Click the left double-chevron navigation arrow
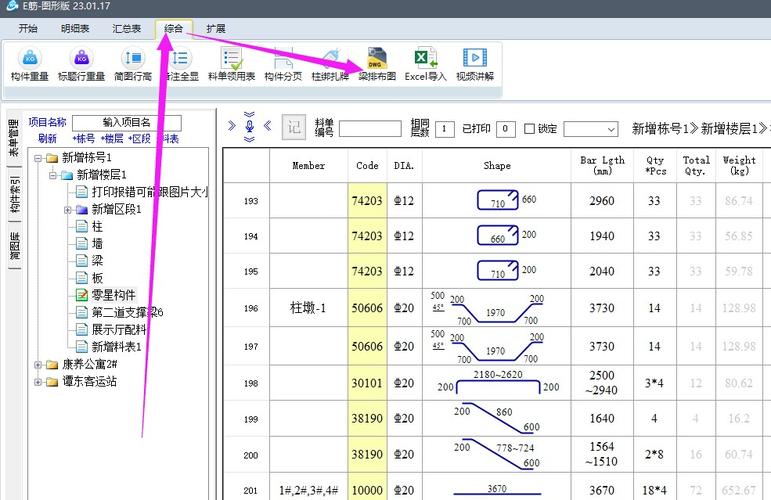Viewport: 771px width, 500px height. coord(267,126)
